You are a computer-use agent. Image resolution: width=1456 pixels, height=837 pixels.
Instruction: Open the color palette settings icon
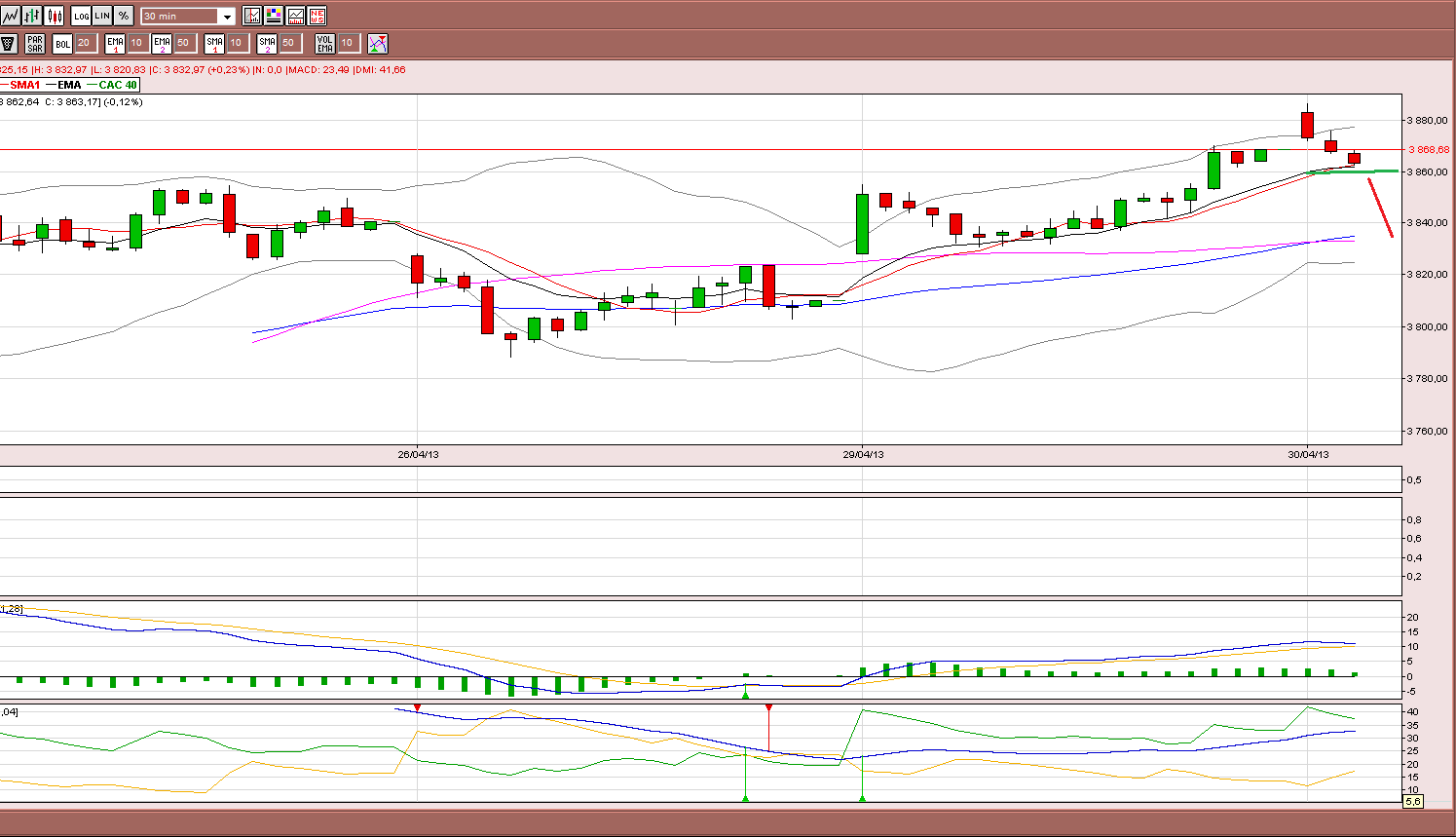point(274,16)
